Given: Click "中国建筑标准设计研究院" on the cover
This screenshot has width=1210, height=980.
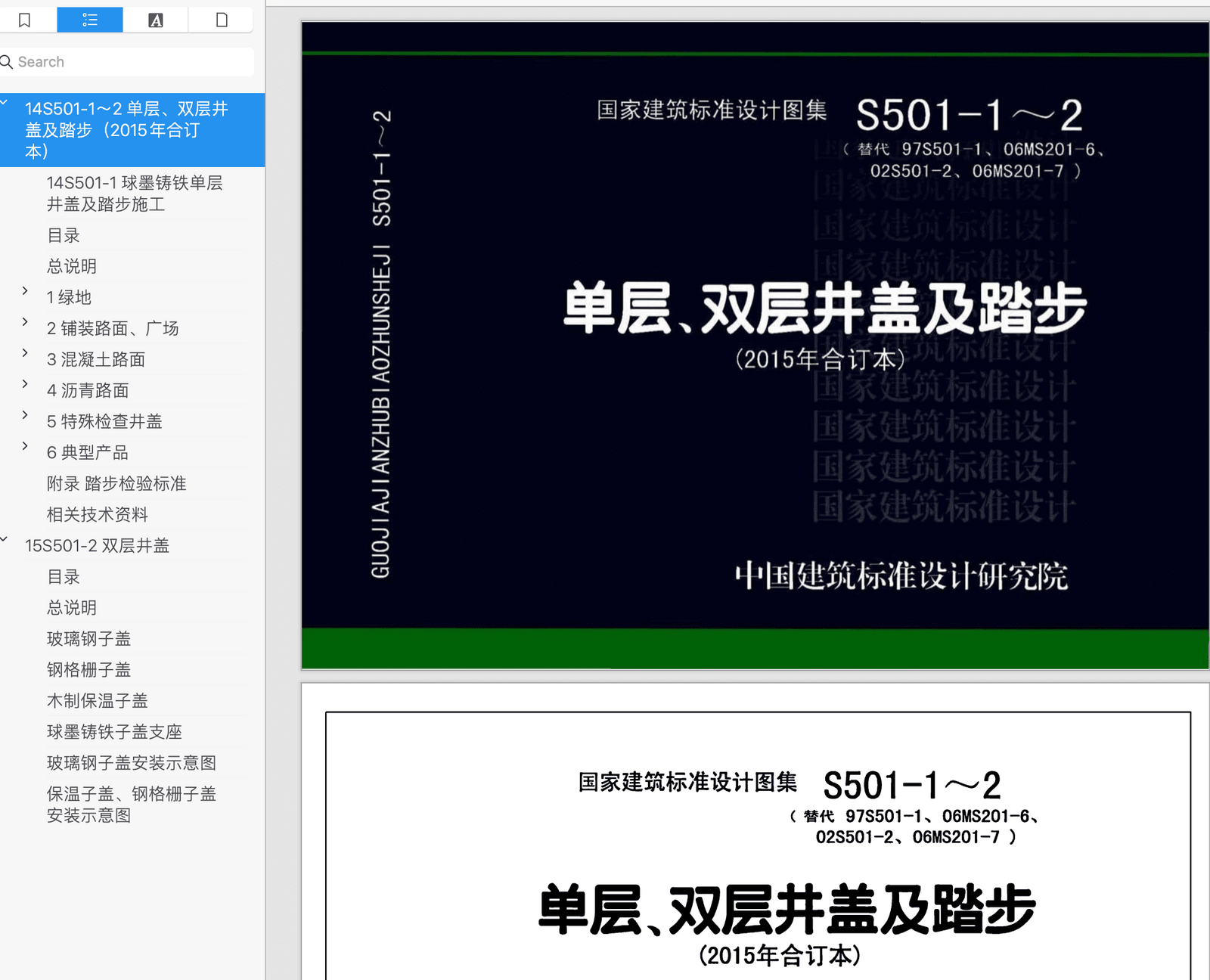Looking at the screenshot, I should pyautogui.click(x=901, y=575).
